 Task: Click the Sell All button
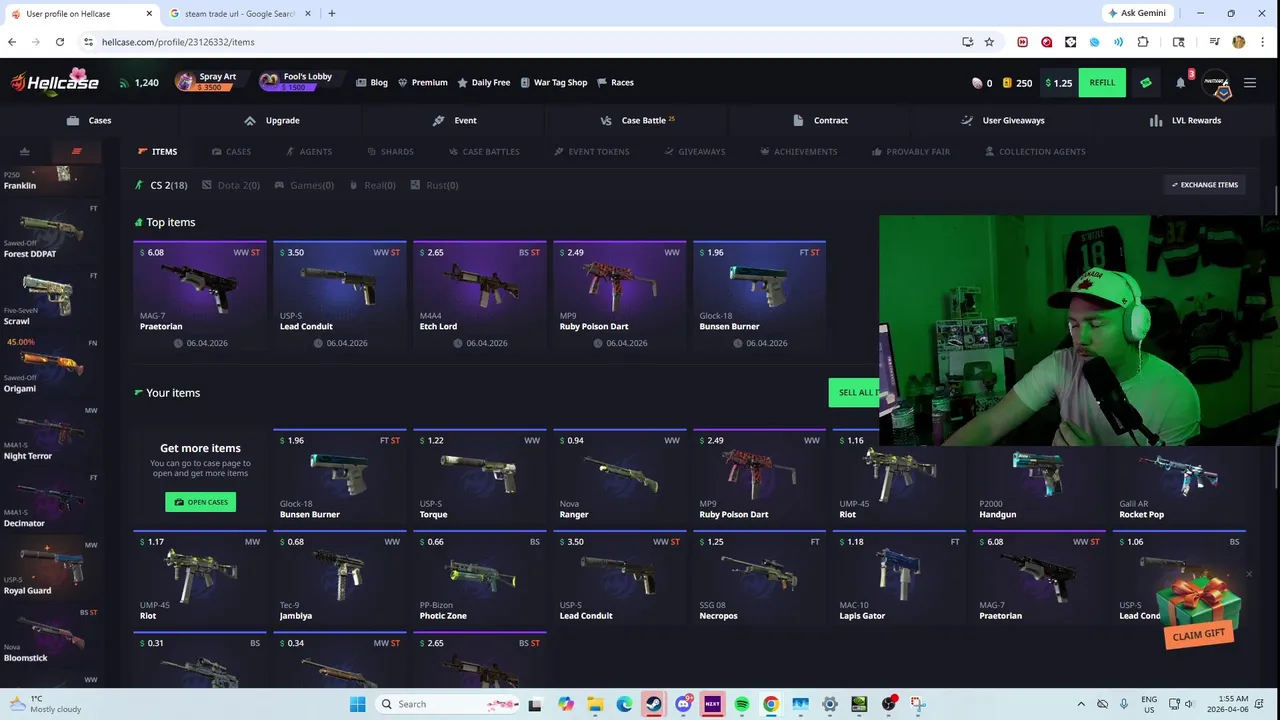(x=854, y=392)
